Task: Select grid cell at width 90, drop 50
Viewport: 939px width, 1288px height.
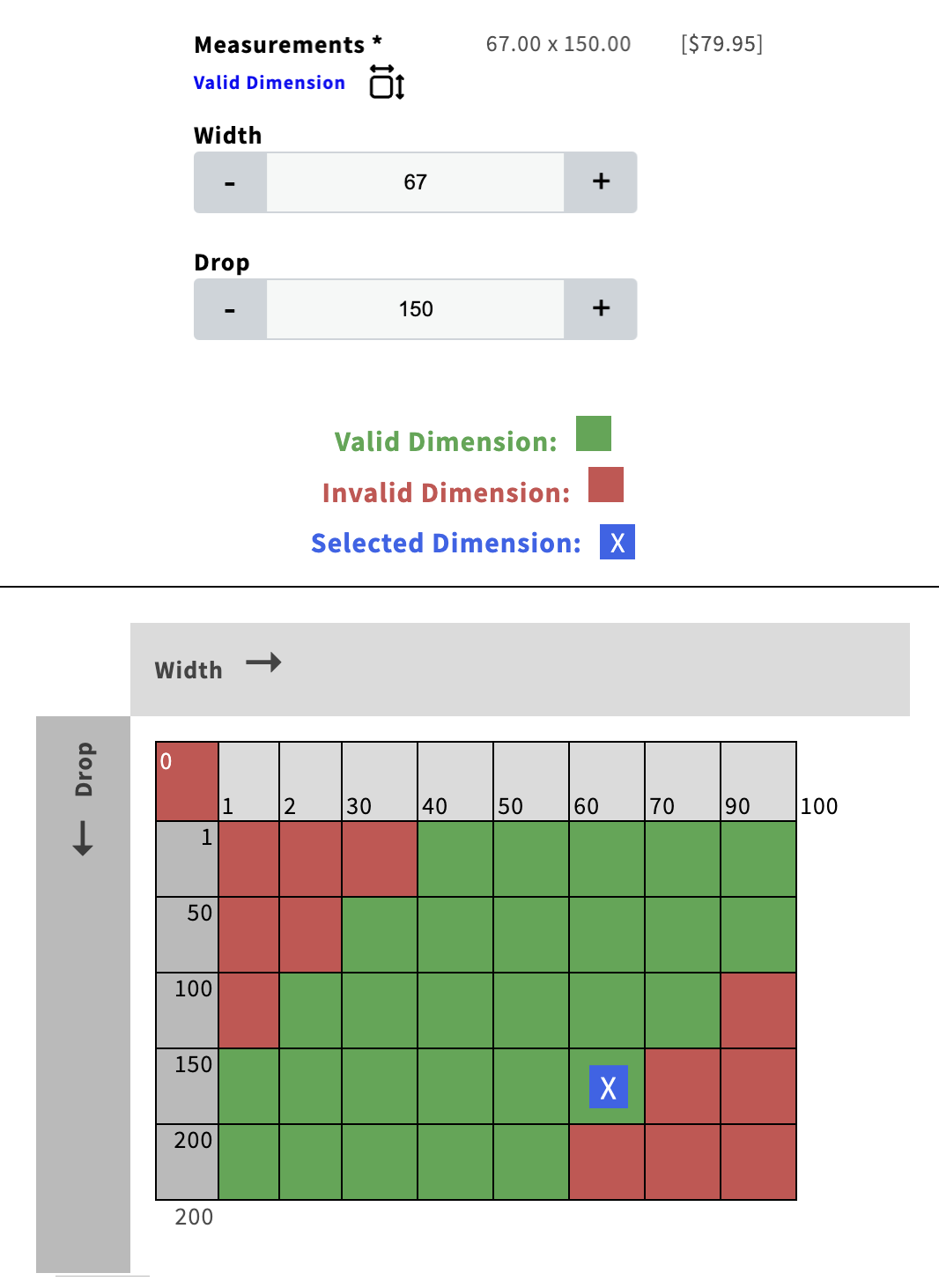Action: (x=758, y=935)
